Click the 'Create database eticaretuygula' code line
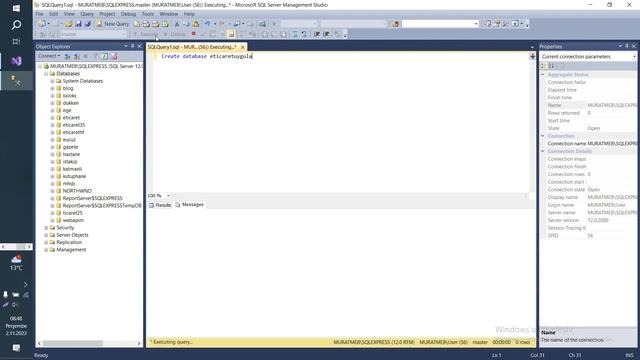 [207, 56]
